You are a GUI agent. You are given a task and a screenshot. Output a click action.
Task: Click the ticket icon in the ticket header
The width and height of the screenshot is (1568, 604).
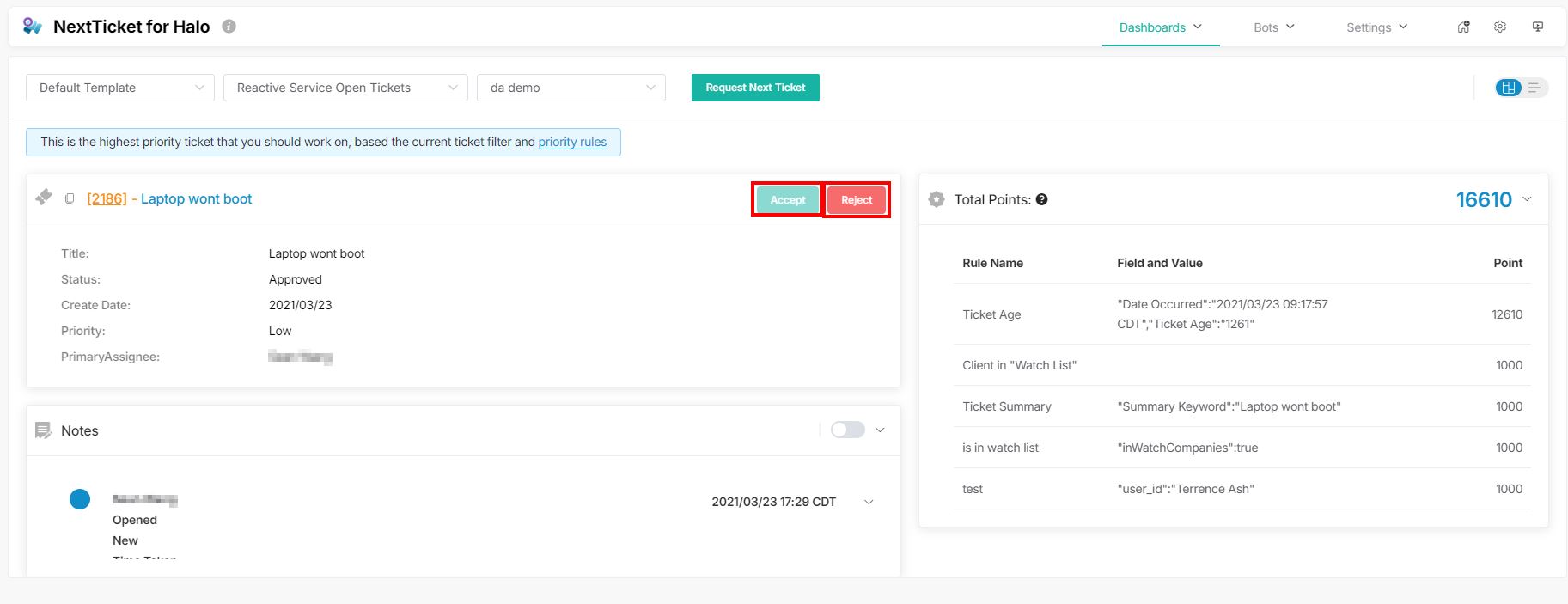coord(44,198)
